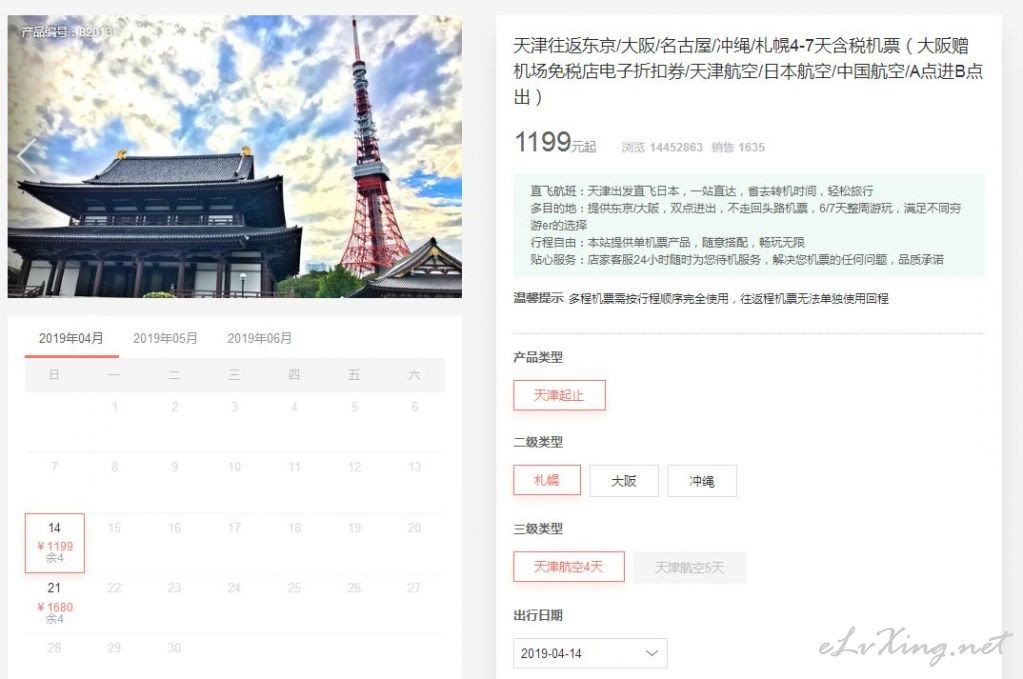Click the Tokyo Tower product photo
The height and width of the screenshot is (679, 1023).
pyautogui.click(x=235, y=157)
